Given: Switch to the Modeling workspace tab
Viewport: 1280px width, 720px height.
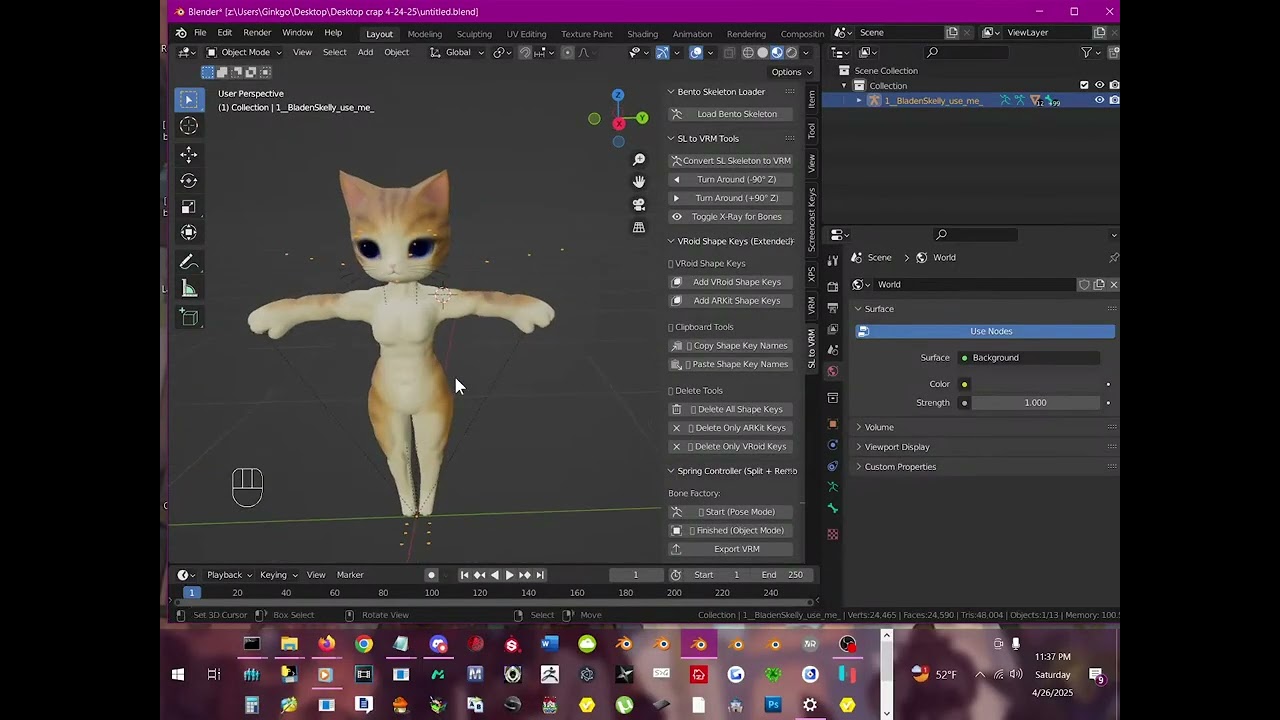Looking at the screenshot, I should [x=424, y=34].
